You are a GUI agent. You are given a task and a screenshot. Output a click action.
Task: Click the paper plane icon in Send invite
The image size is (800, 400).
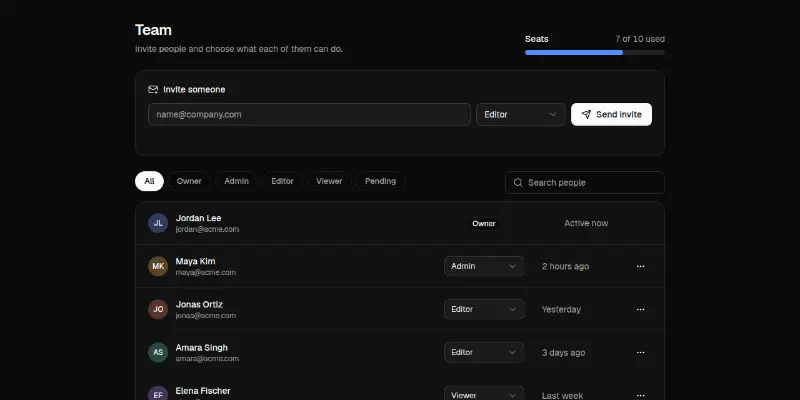coord(586,114)
